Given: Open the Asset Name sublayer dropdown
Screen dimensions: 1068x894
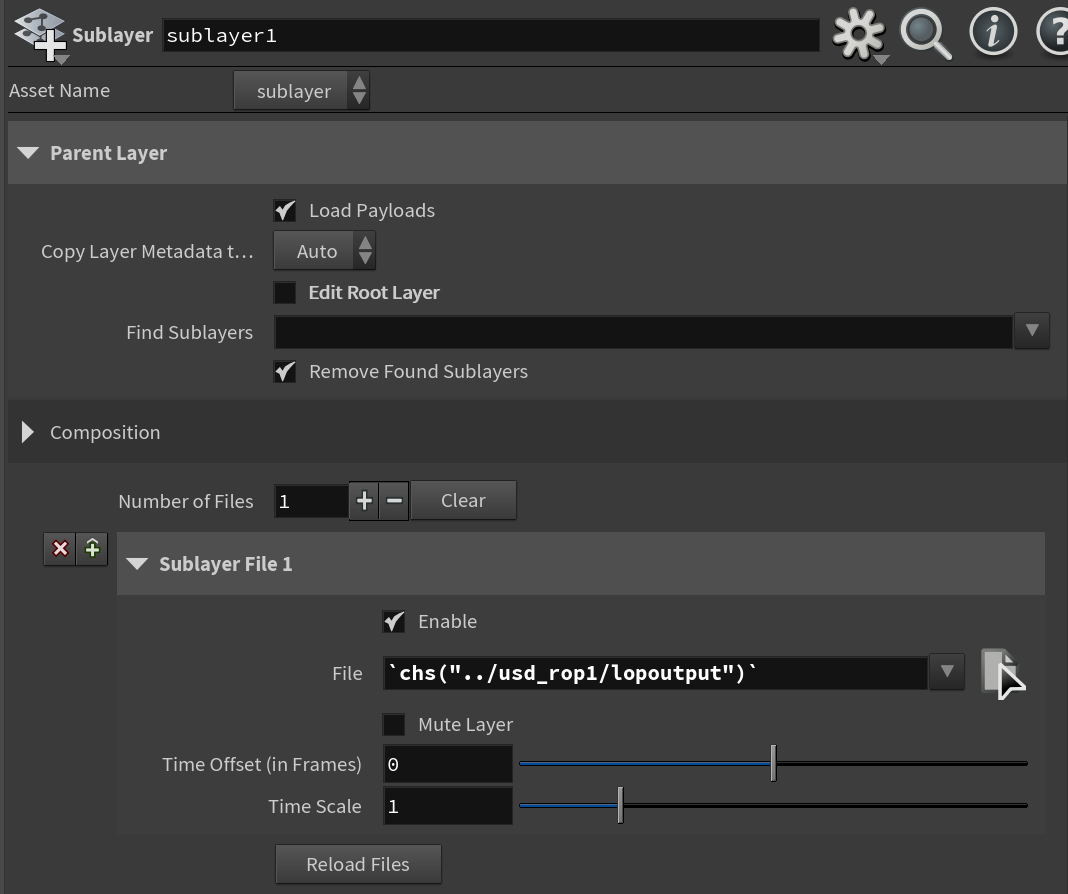Looking at the screenshot, I should 302,91.
